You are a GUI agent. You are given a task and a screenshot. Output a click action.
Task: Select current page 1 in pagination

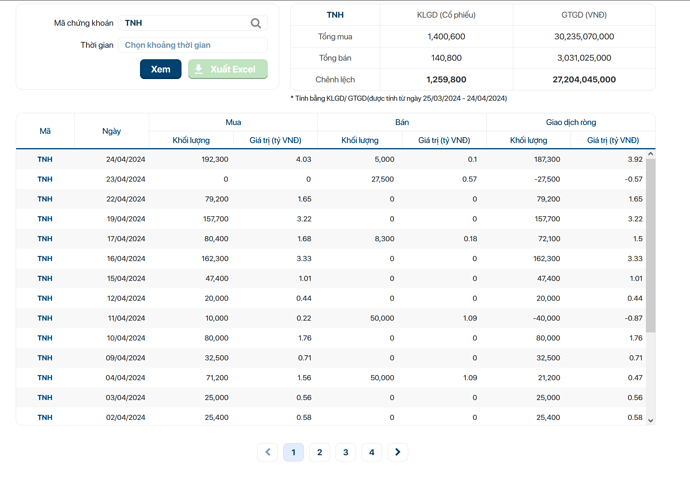[x=293, y=452]
